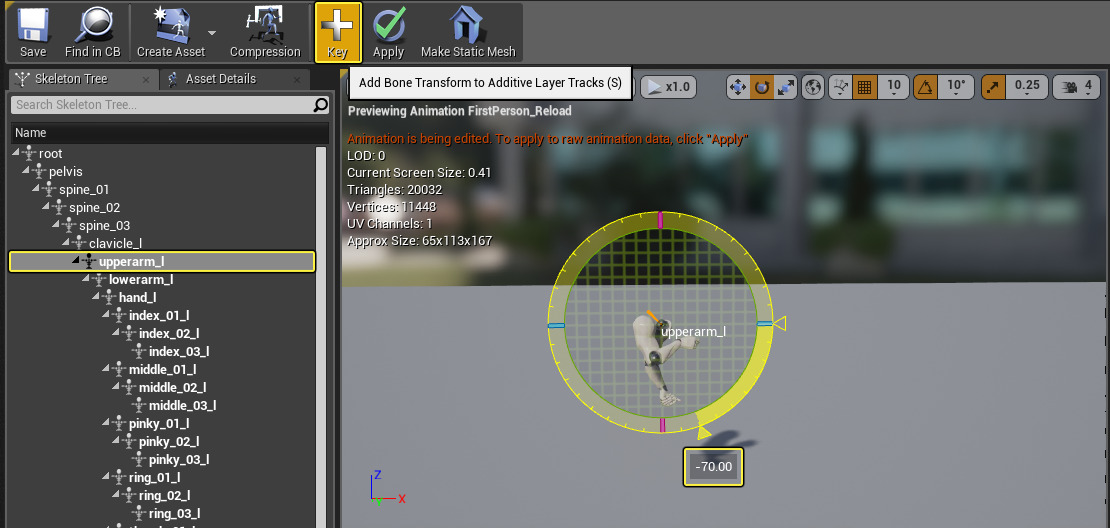Image resolution: width=1110 pixels, height=528 pixels.
Task: Toggle scale snapping arrow button
Action: [992, 87]
